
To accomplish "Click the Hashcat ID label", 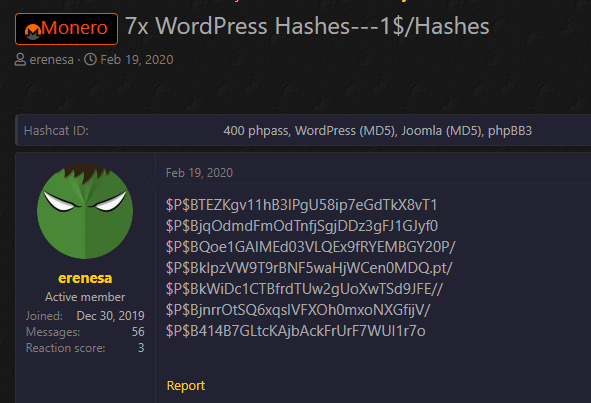I will click(56, 131).
